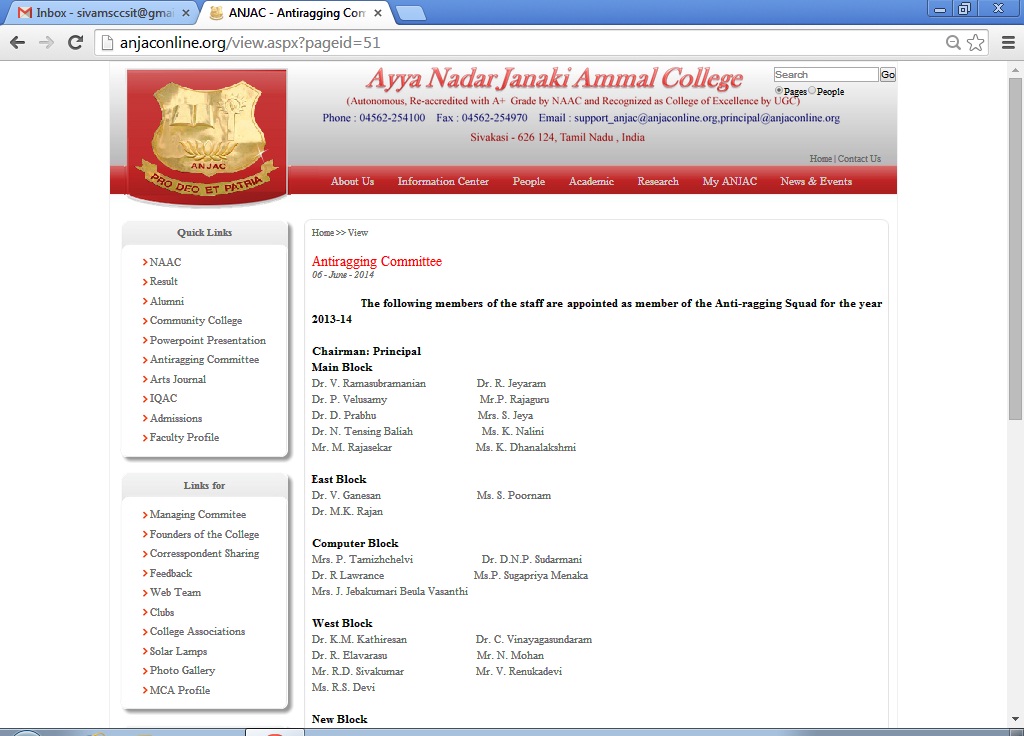This screenshot has width=1024, height=736.
Task: Open the Faculty Profile link
Action: coord(184,438)
